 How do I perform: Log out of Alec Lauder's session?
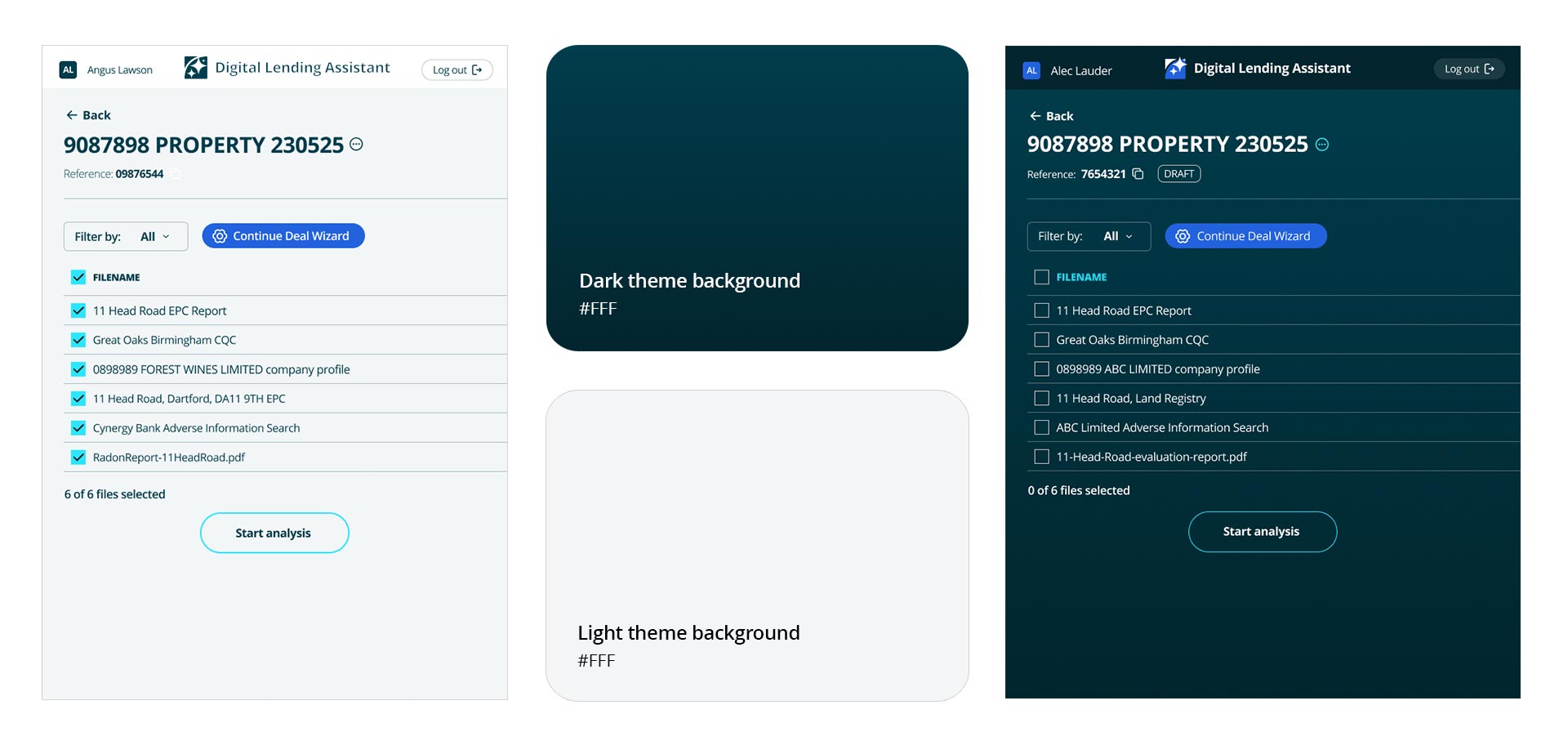pyautogui.click(x=1469, y=69)
